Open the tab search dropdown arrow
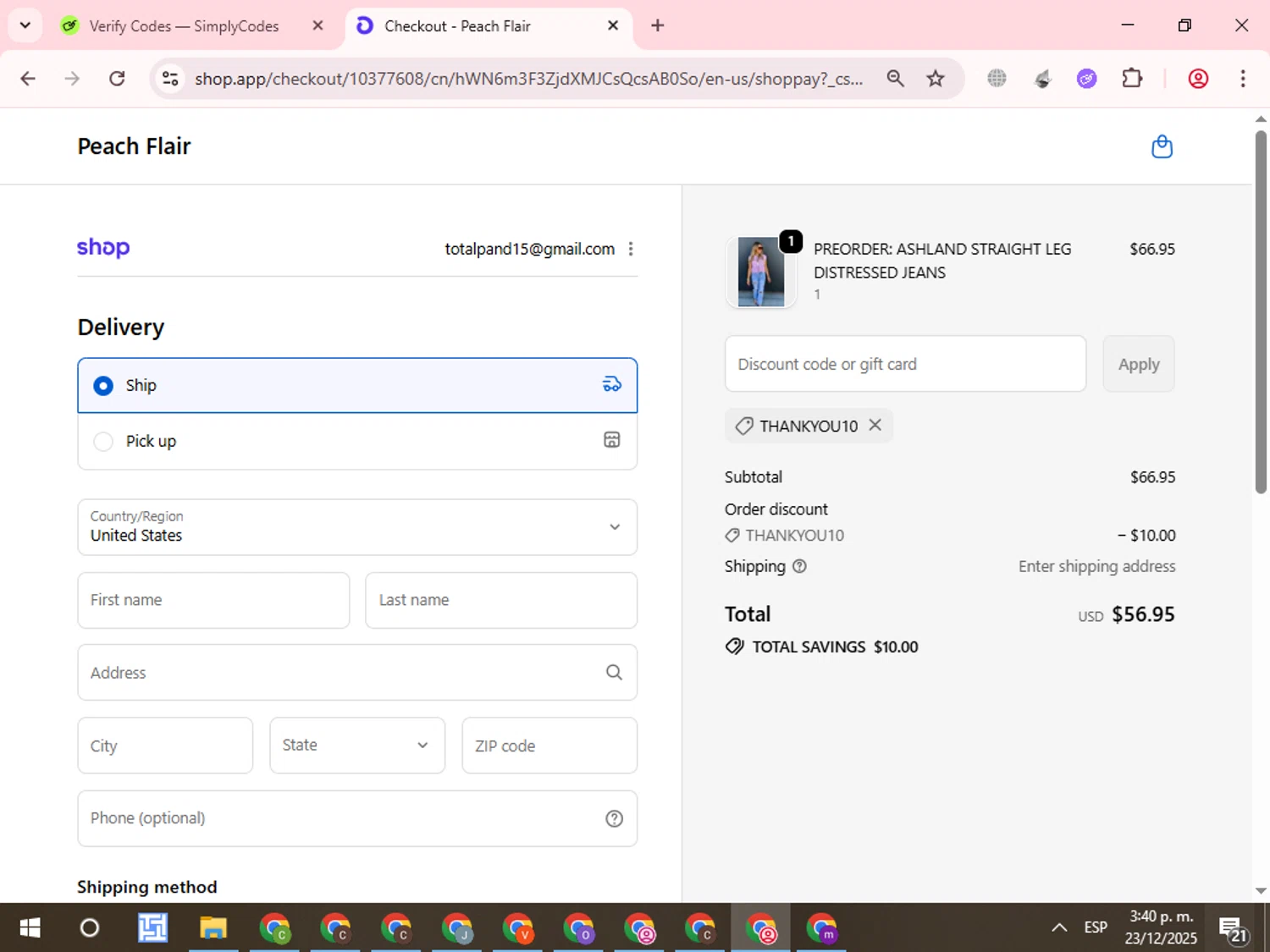Screen dimensions: 1270x952 click(x=25, y=25)
